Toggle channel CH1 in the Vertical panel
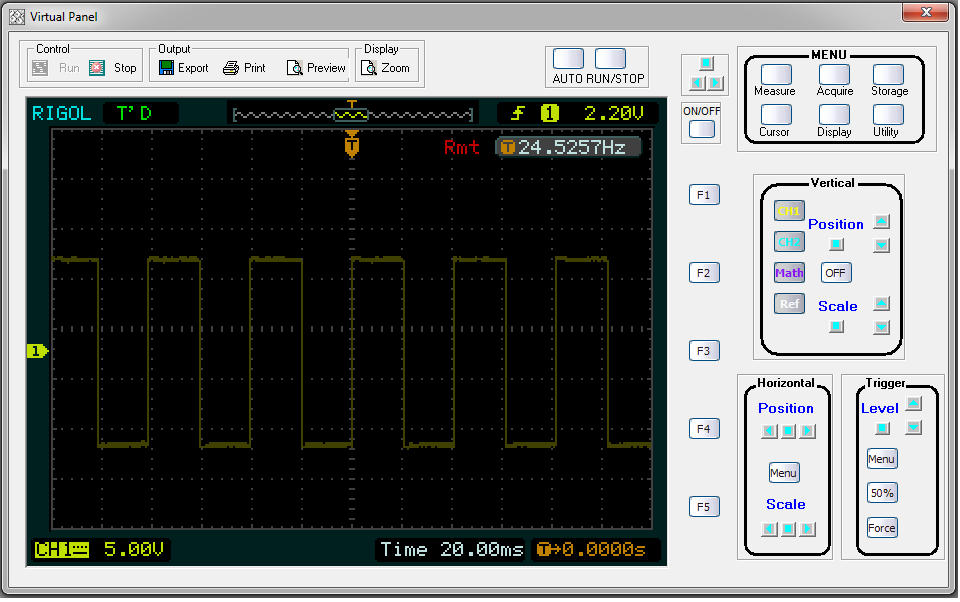Screen dimensions: 960x602 [789, 211]
